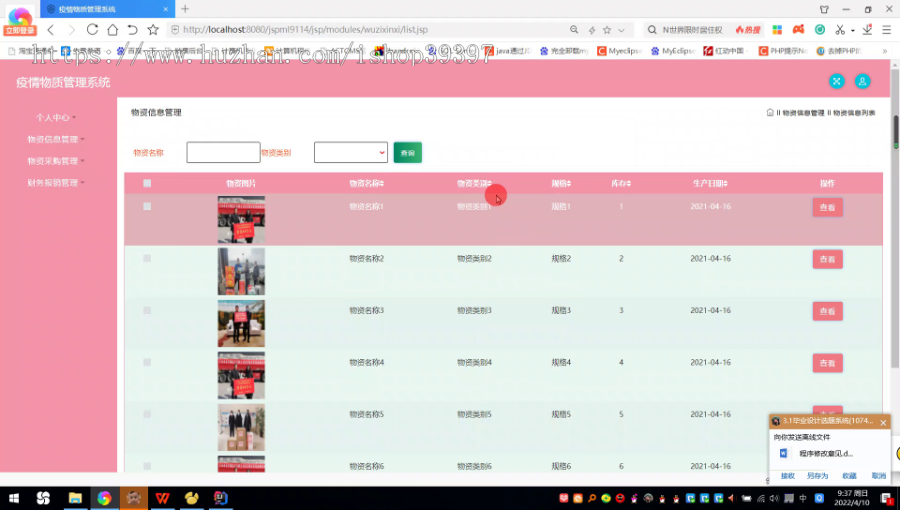This screenshot has height=510, width=900.
Task: Click the browser search box
Action: 695,30
